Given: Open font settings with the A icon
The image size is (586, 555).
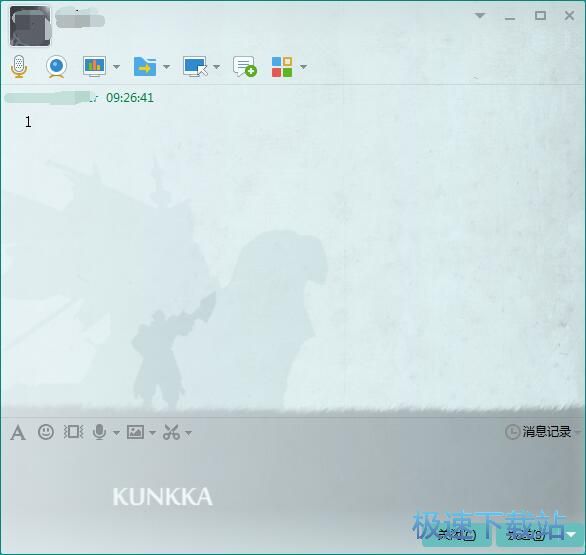Looking at the screenshot, I should (18, 433).
